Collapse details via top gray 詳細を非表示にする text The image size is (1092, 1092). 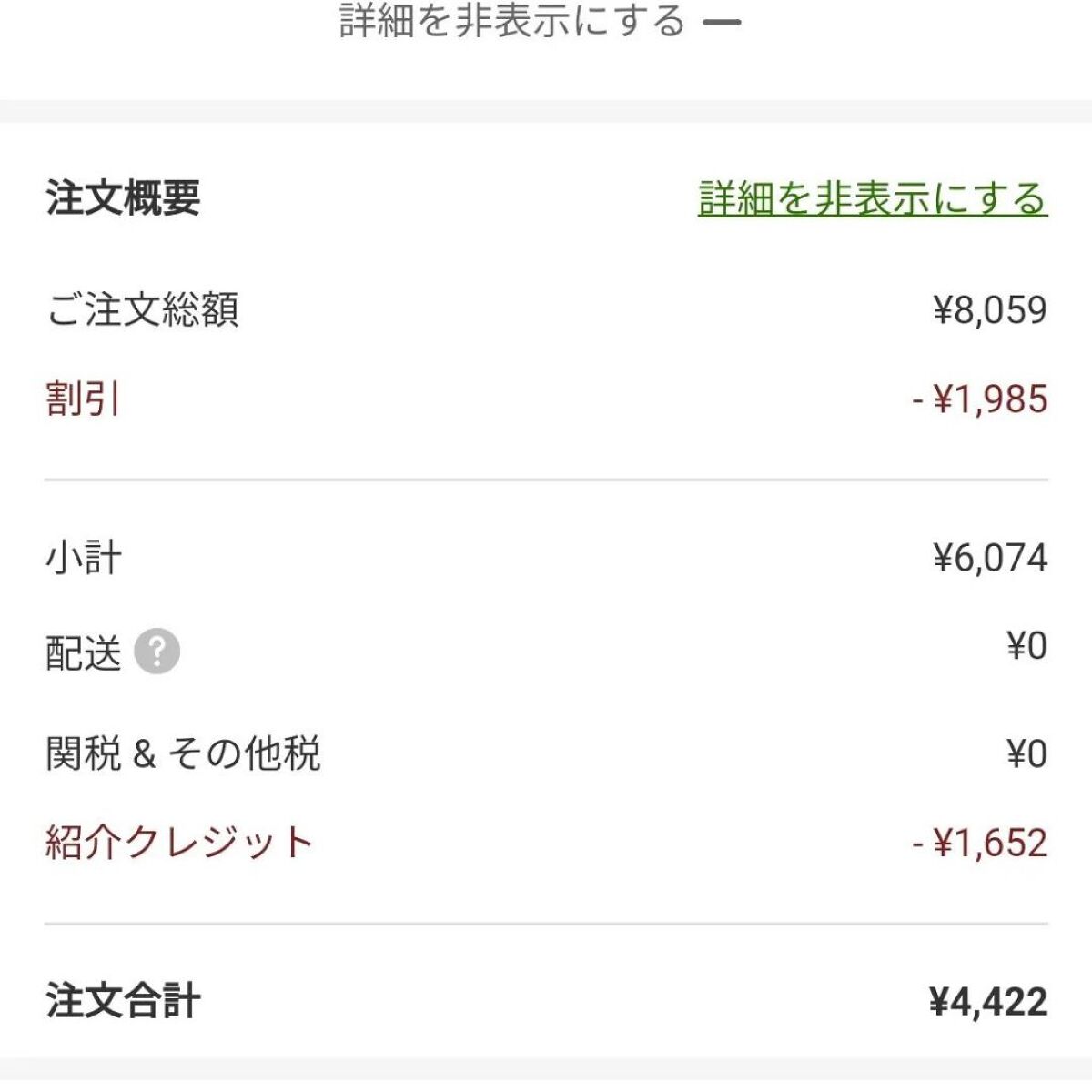(511, 20)
